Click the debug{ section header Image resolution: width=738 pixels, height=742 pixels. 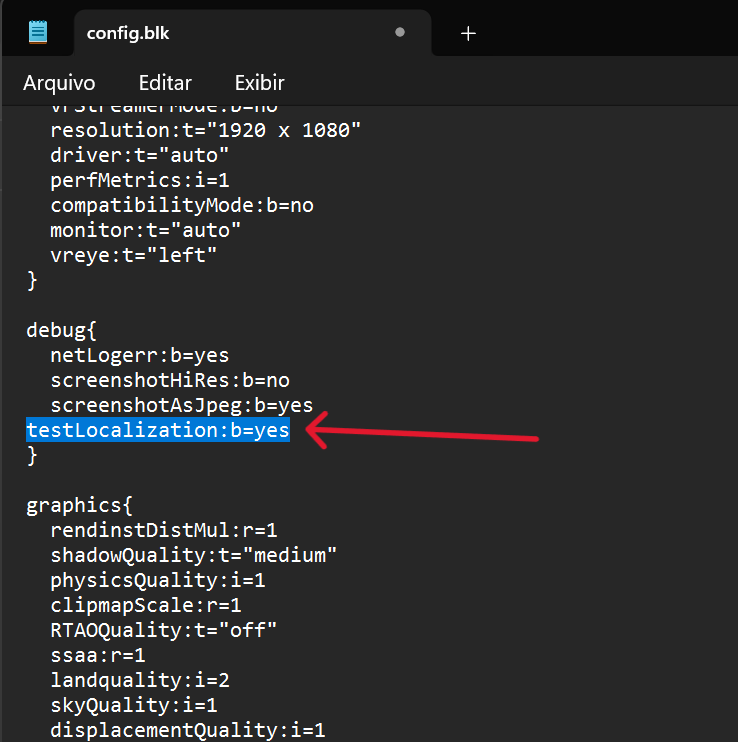pyautogui.click(x=62, y=331)
